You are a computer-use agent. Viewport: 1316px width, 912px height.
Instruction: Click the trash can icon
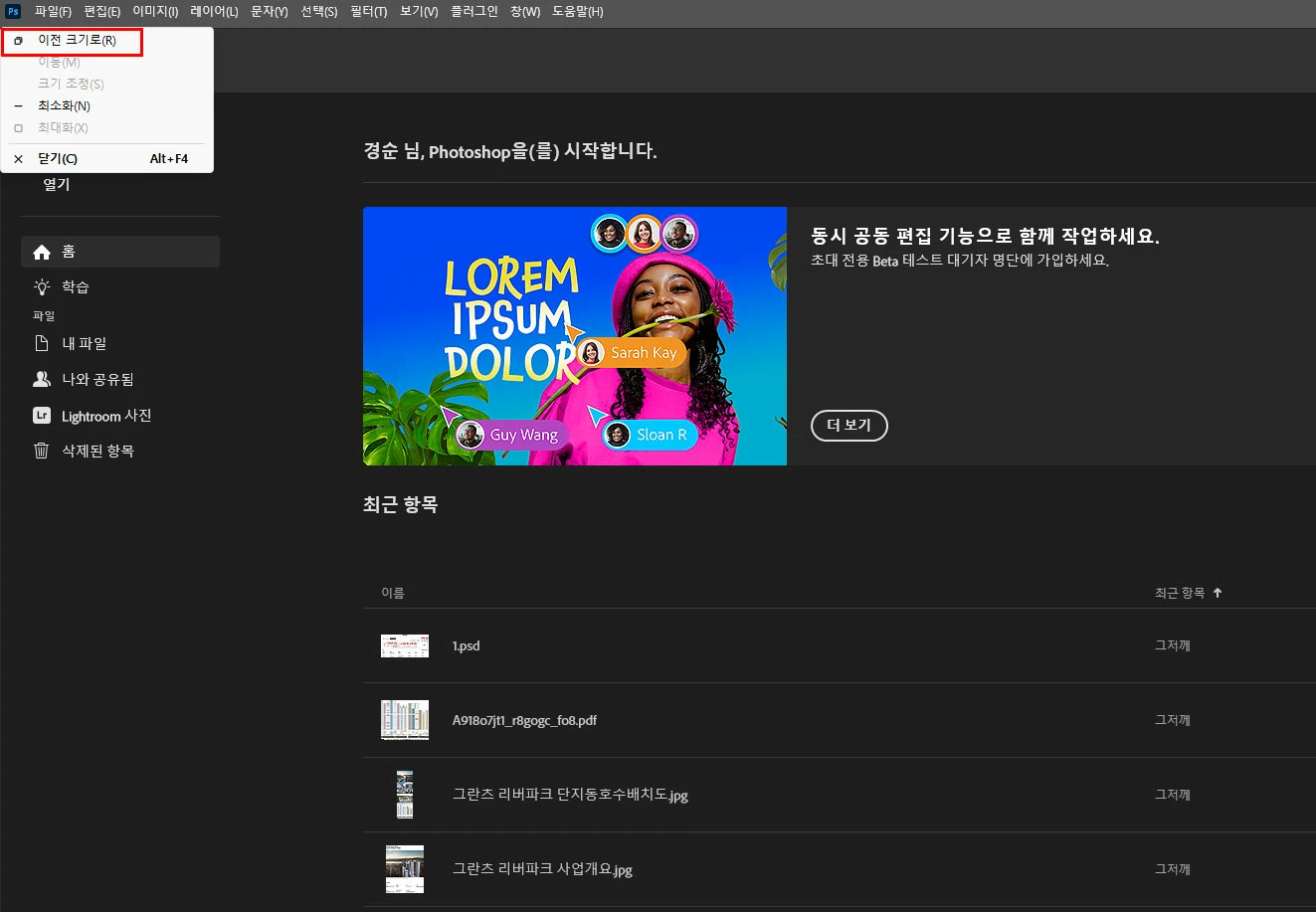click(x=42, y=451)
